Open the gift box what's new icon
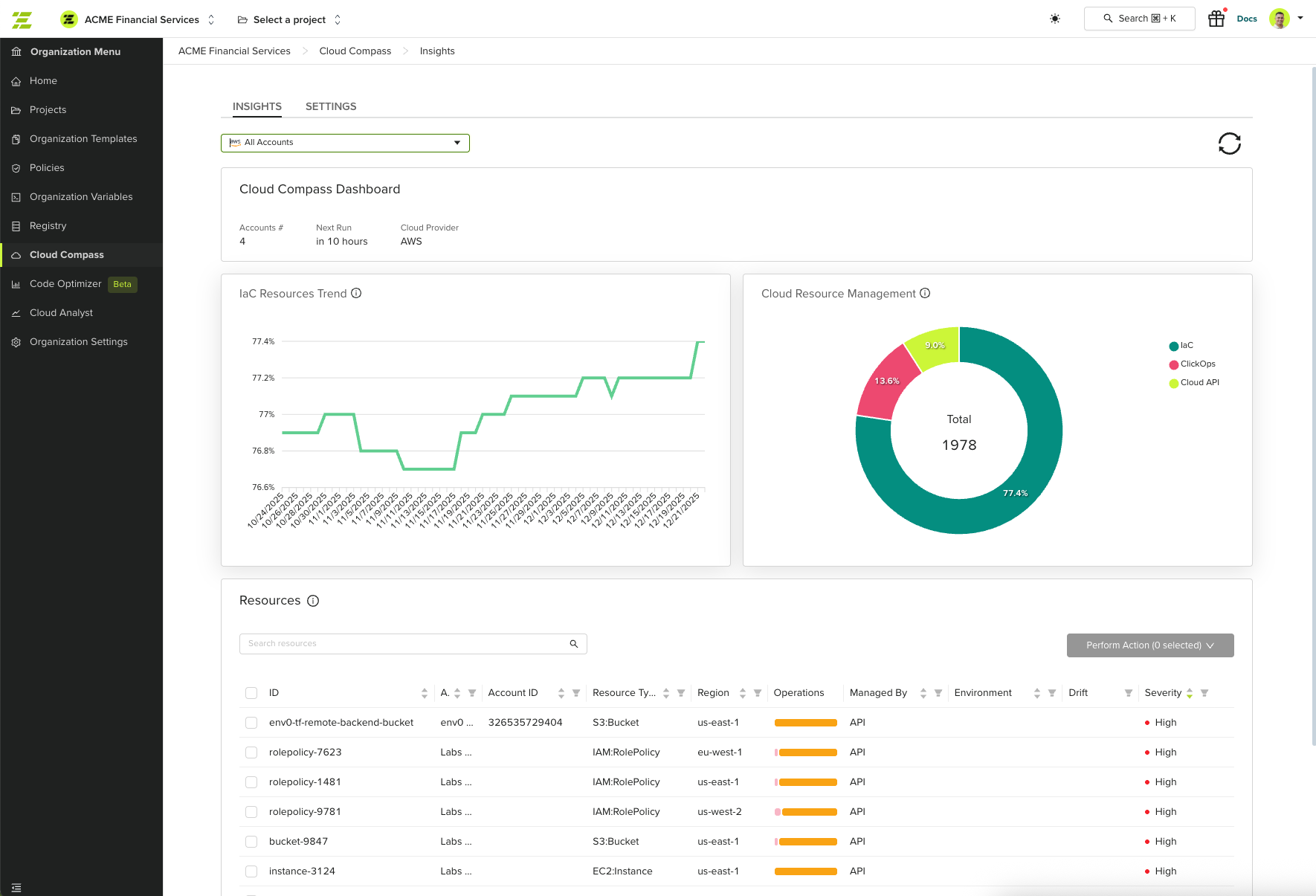 coord(1216,19)
